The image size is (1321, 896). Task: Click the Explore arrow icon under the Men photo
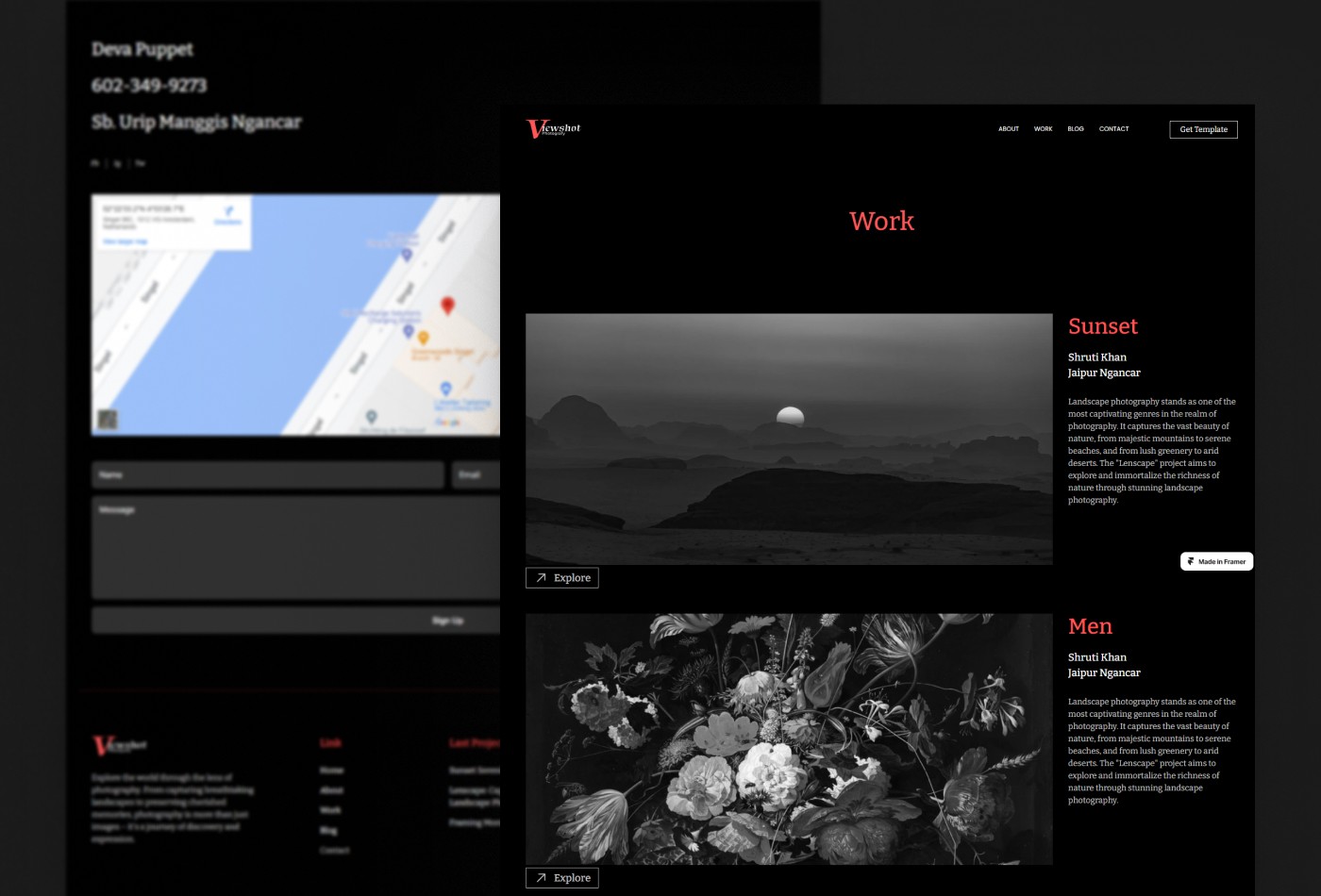pos(541,877)
